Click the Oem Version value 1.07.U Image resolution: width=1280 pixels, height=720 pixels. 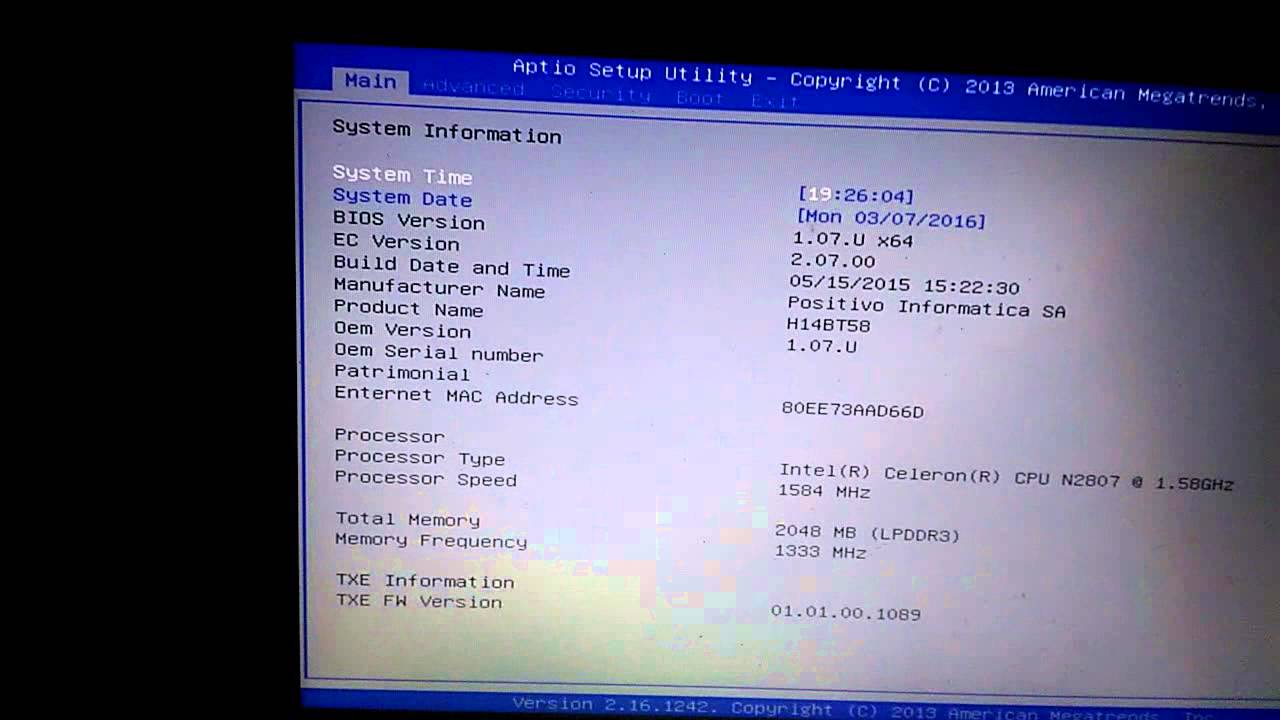[821, 346]
